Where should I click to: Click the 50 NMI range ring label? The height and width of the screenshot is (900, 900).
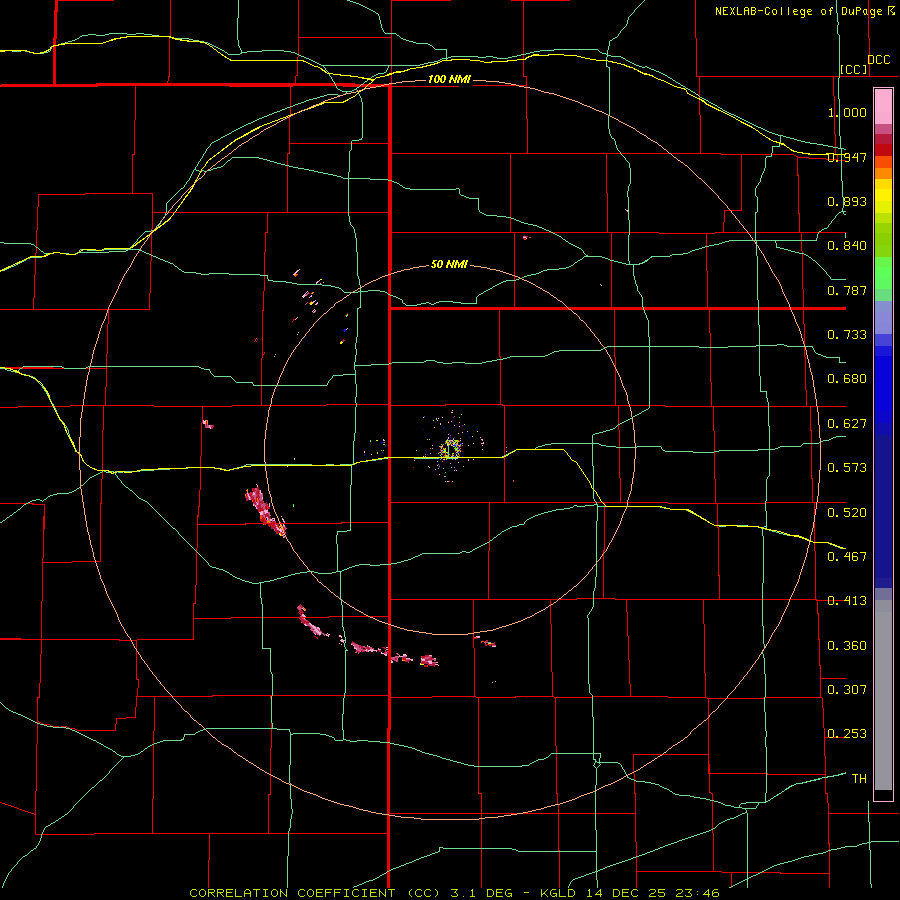449,265
